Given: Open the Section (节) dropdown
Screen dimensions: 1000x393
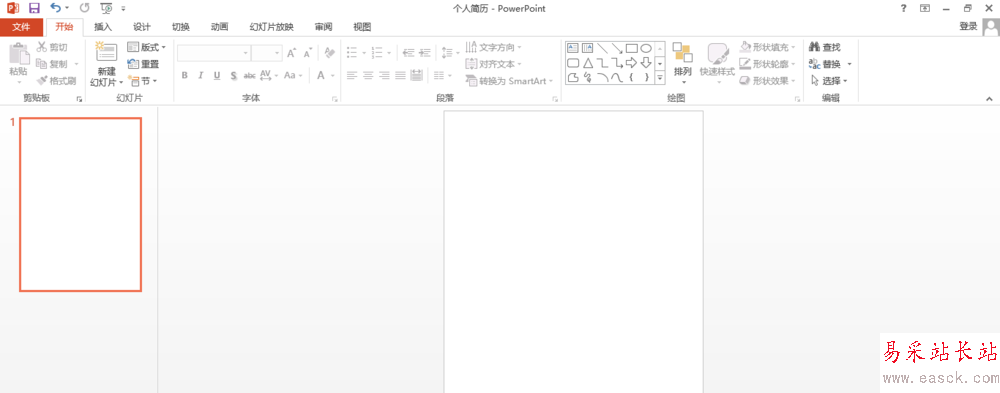Looking at the screenshot, I should (142, 81).
